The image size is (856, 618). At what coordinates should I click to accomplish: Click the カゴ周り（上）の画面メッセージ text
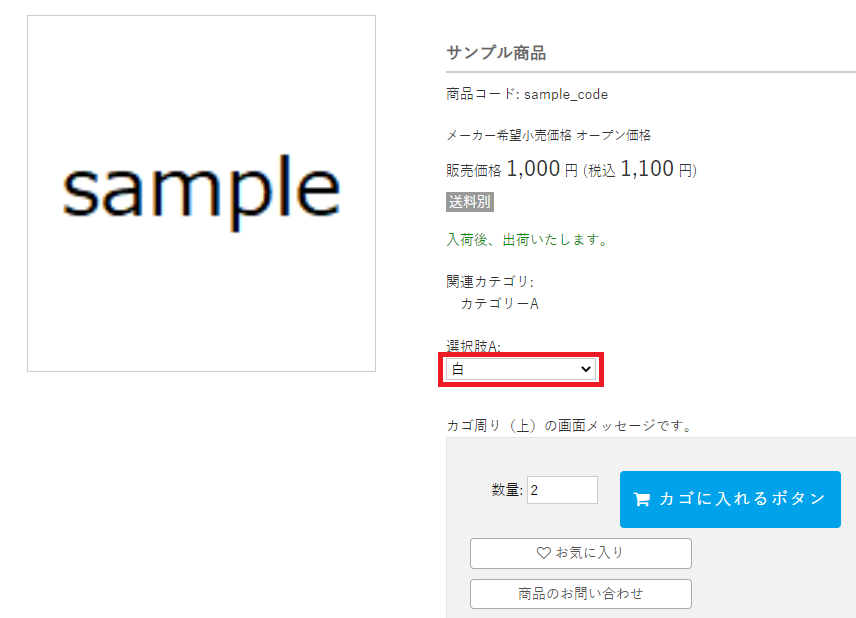[x=569, y=426]
